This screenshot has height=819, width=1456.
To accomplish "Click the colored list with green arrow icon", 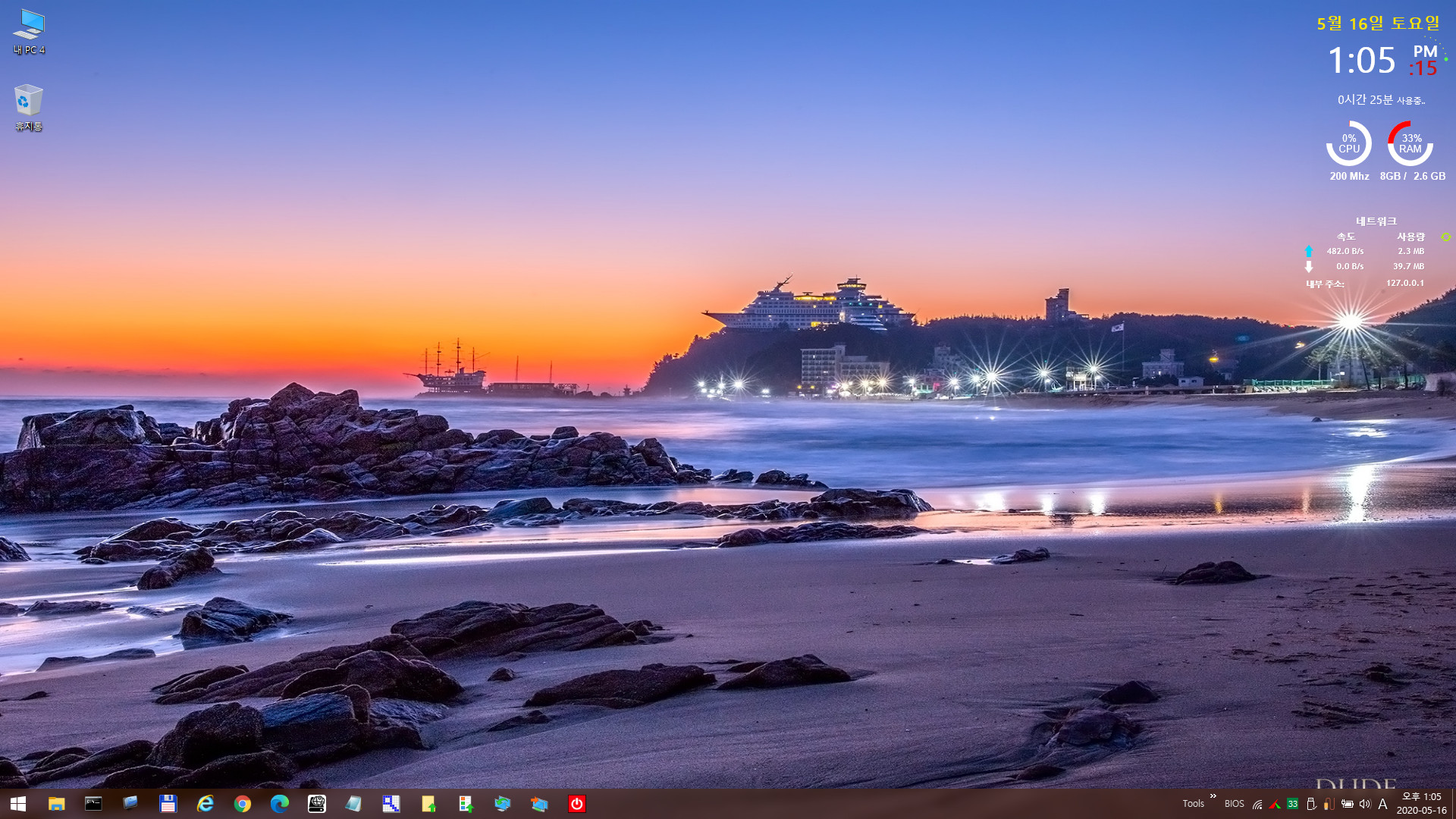I will point(465,804).
